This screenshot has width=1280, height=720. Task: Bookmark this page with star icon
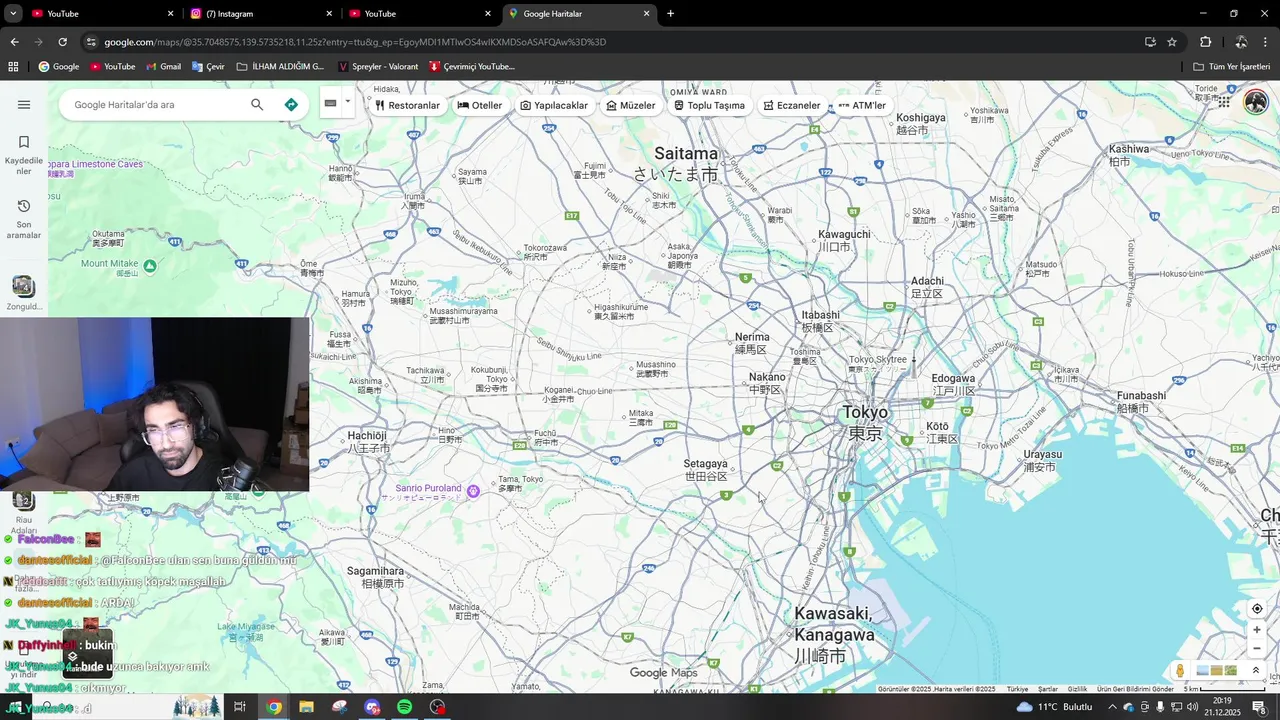1172,42
